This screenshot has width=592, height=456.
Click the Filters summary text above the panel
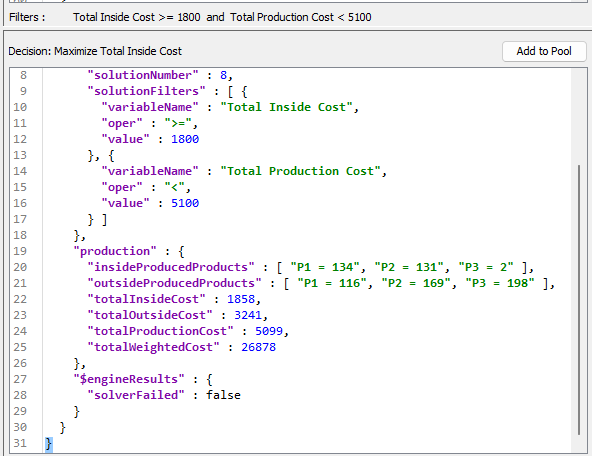tap(222, 17)
